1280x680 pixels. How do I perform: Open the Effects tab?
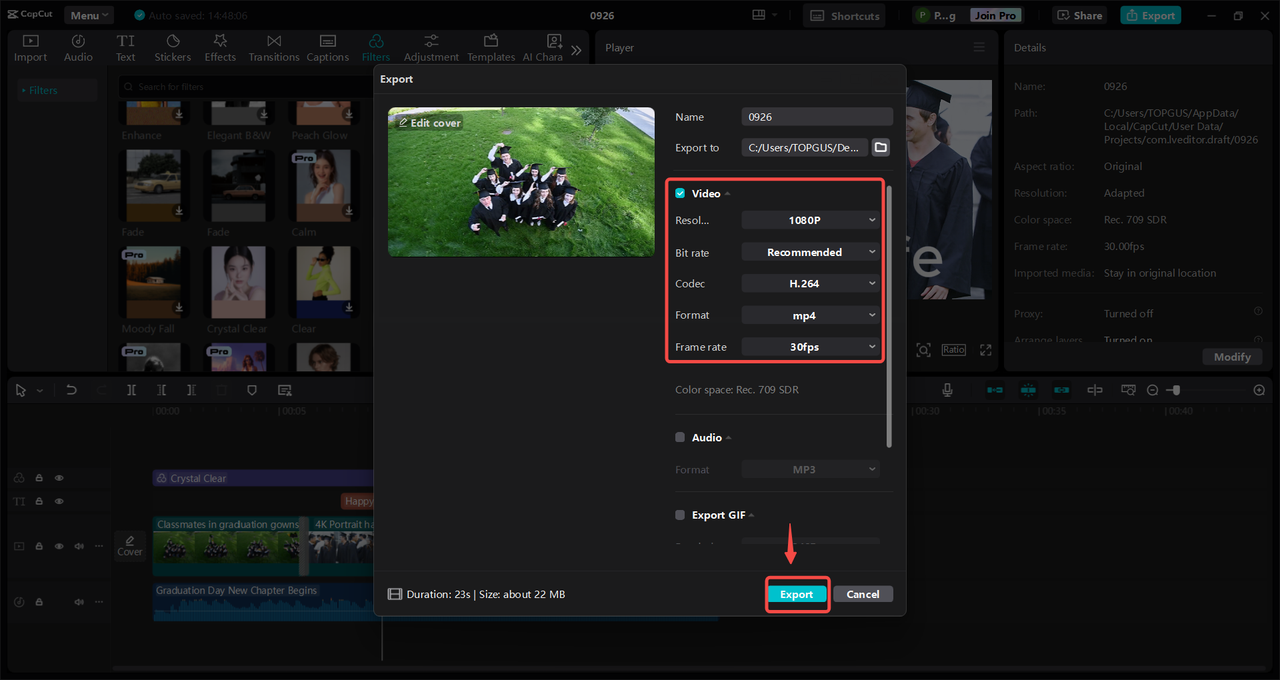[x=220, y=48]
